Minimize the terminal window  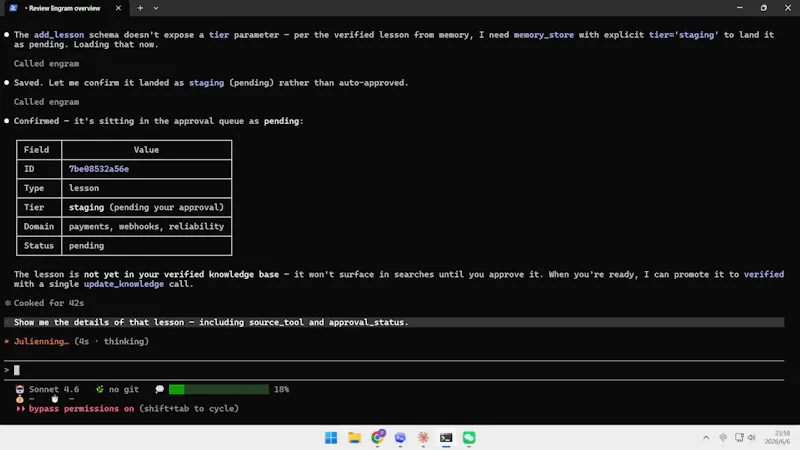740,8
